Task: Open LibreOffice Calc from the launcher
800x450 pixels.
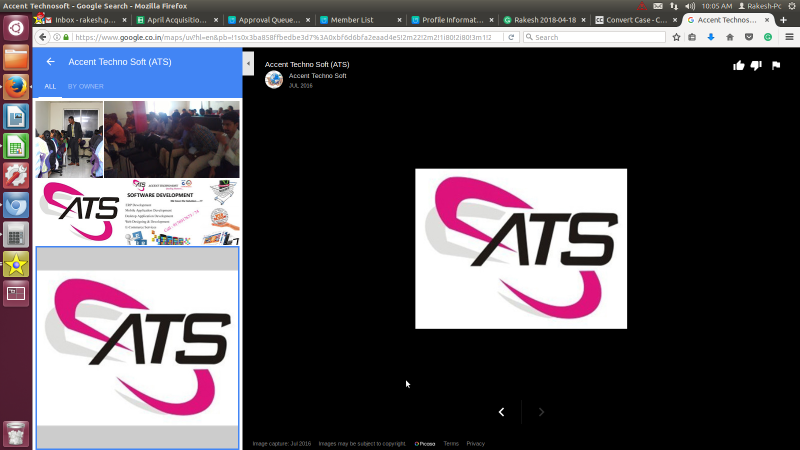Action: [x=15, y=147]
